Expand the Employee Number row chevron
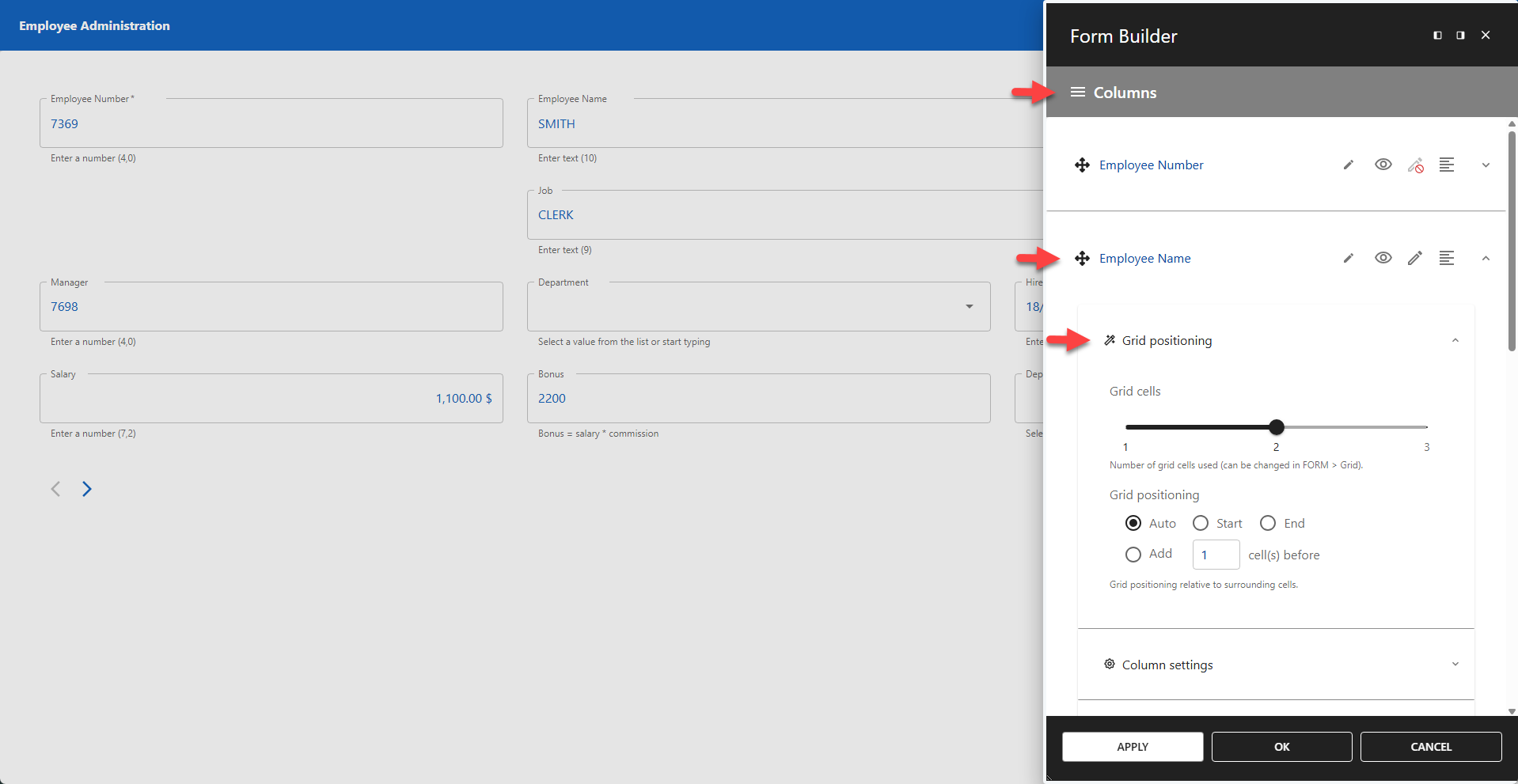The height and width of the screenshot is (784, 1518). tap(1486, 165)
